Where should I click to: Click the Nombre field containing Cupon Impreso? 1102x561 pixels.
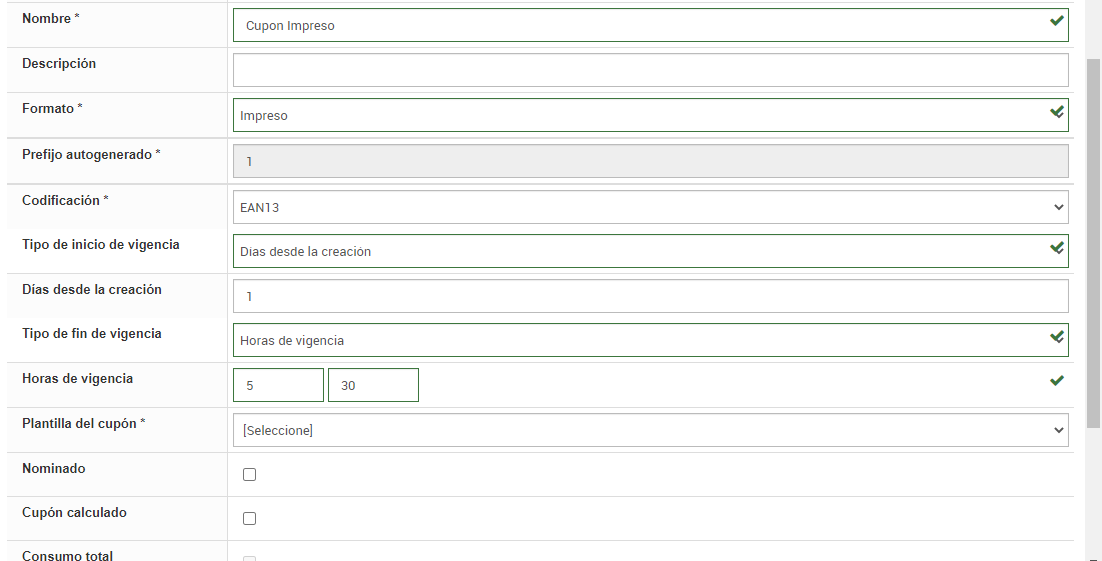[x=640, y=26]
